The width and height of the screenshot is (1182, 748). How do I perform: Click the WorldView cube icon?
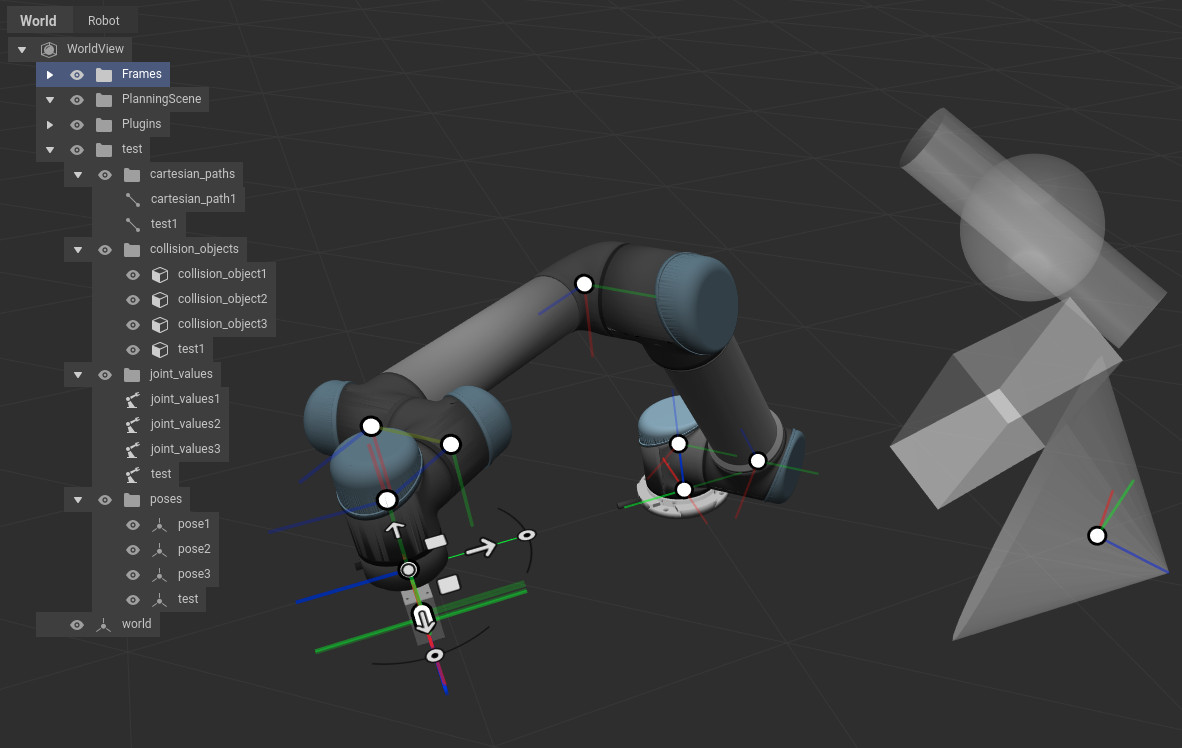point(49,49)
